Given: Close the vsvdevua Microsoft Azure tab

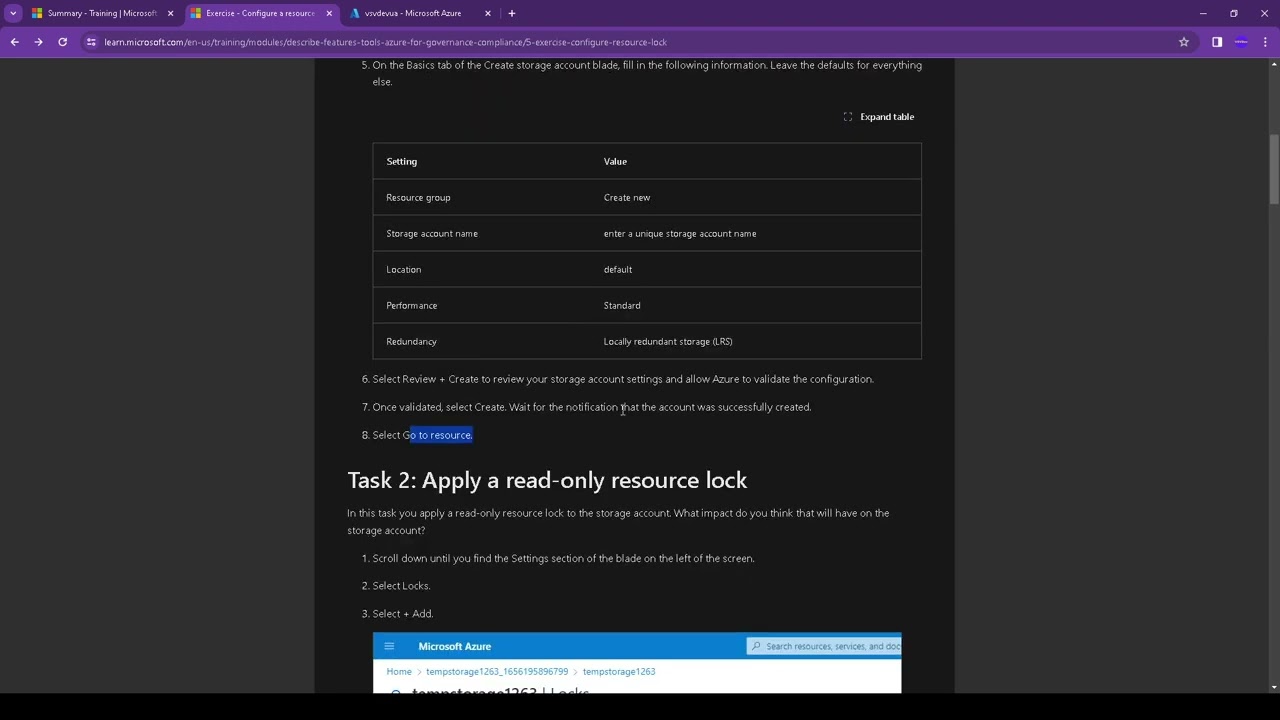Looking at the screenshot, I should tap(488, 13).
